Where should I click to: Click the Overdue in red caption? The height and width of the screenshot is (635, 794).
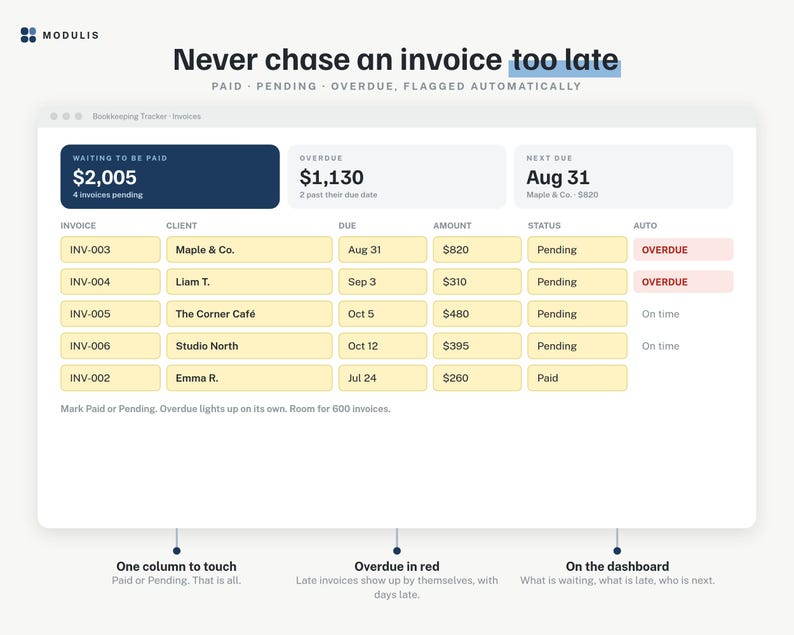coord(397,566)
